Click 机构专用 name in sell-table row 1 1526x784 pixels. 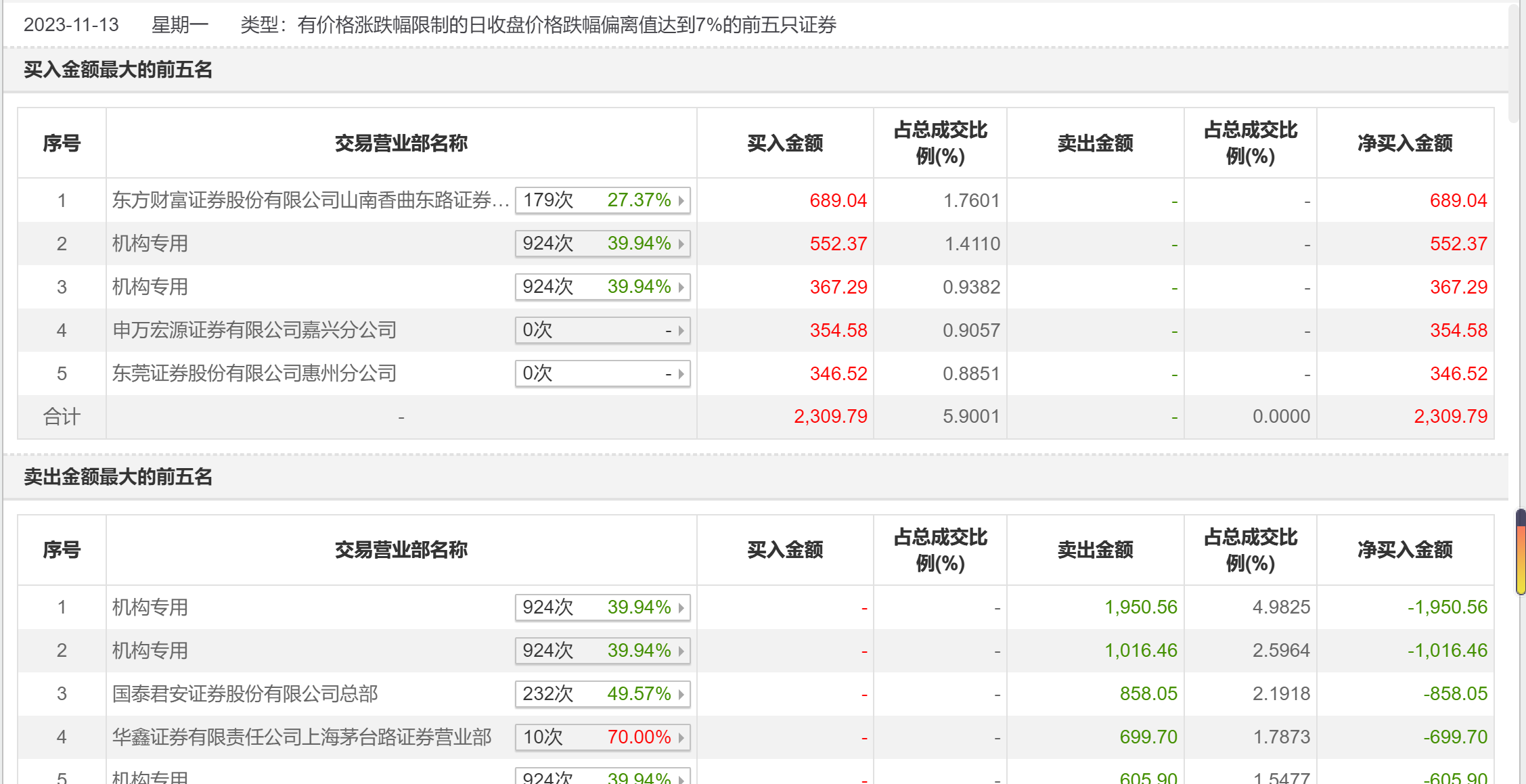(150, 607)
